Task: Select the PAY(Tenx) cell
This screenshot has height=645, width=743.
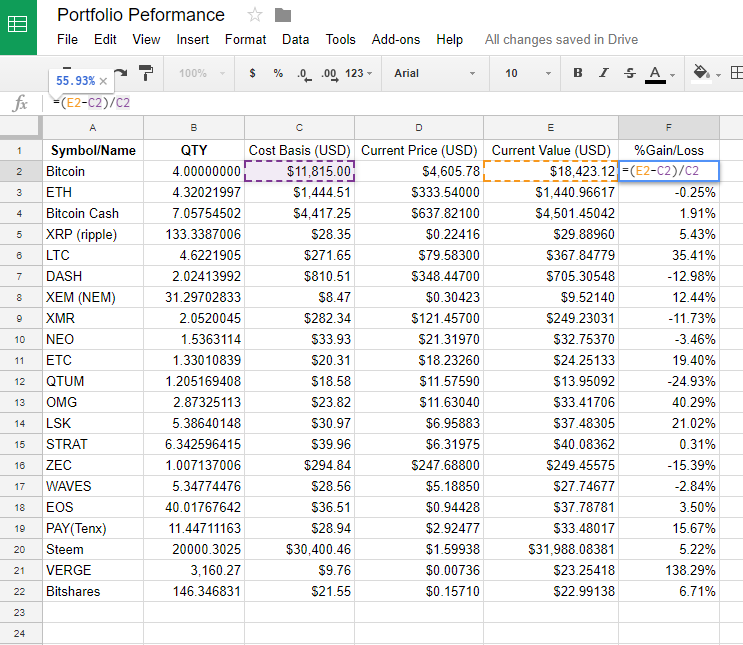Action: tap(93, 528)
